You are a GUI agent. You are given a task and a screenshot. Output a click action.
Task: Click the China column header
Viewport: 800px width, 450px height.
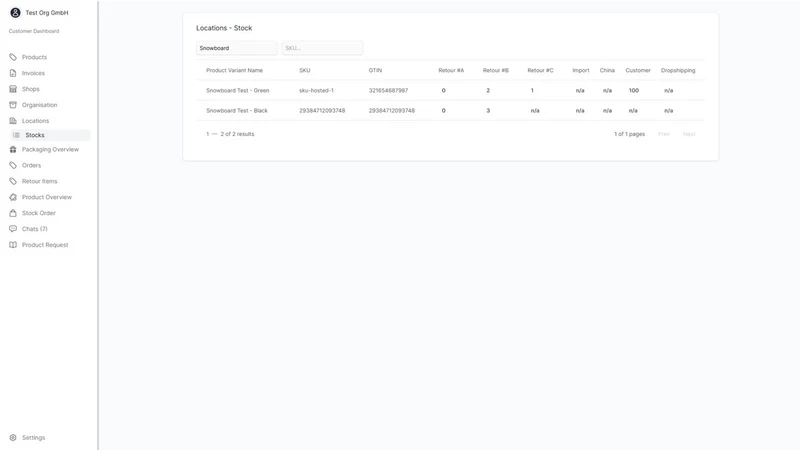tap(607, 70)
